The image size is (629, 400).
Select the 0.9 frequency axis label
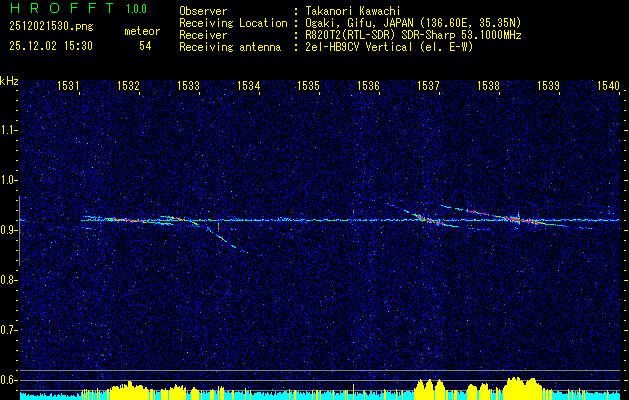10,230
